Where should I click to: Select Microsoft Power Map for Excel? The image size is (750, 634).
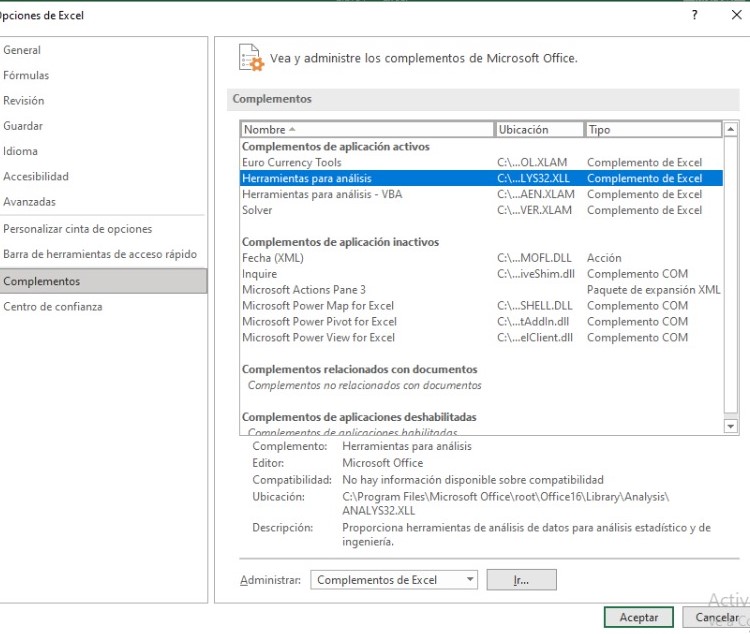pos(481,305)
